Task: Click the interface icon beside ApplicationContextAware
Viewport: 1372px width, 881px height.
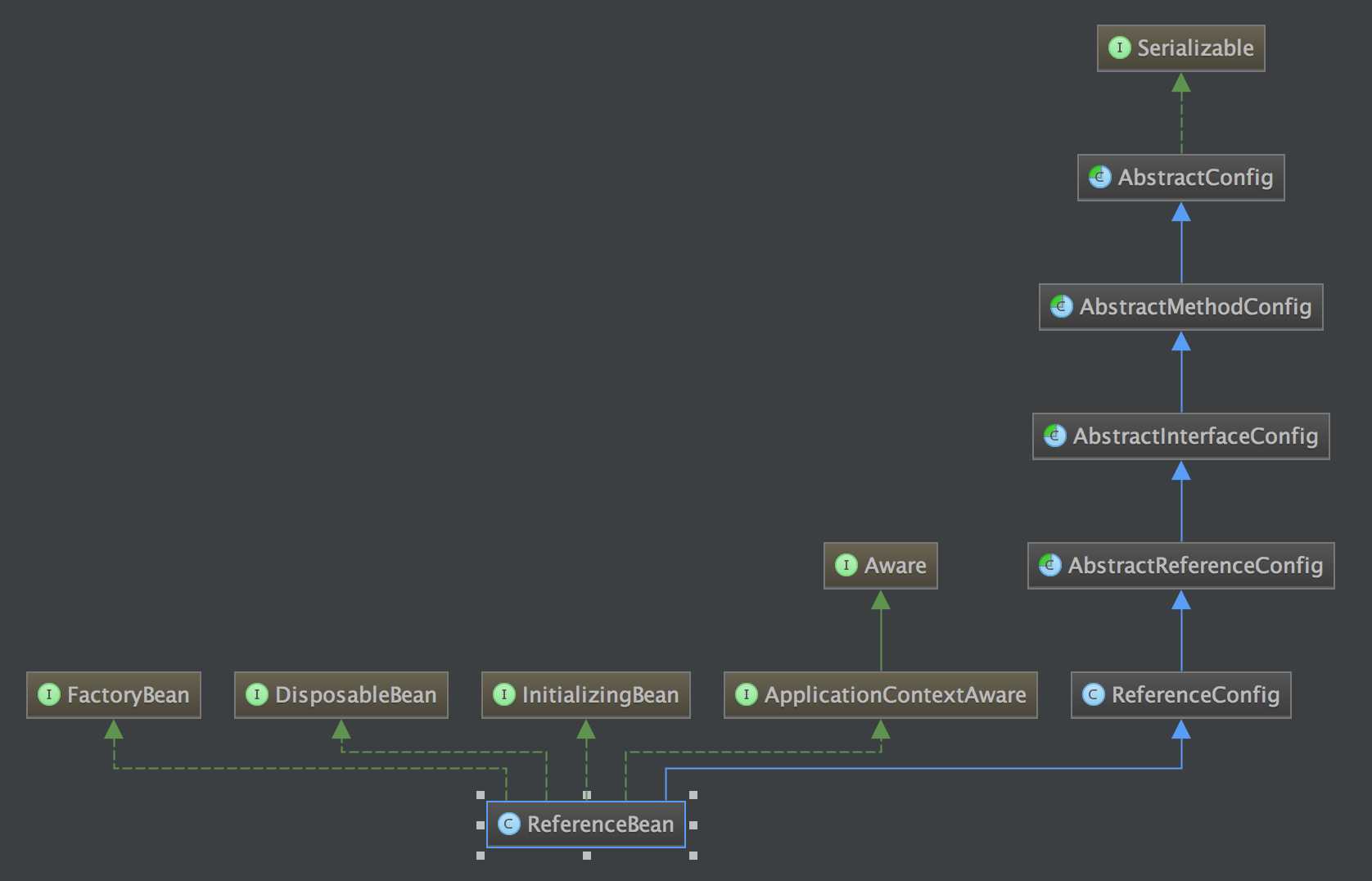Action: pos(746,694)
